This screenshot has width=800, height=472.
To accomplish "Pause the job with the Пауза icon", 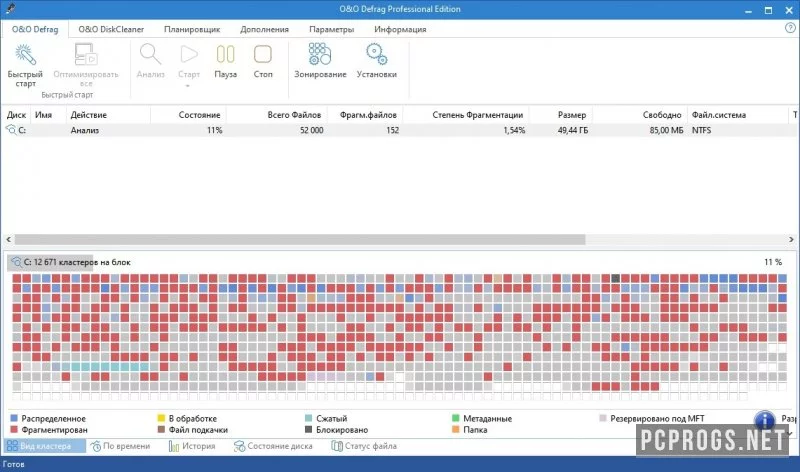I will [225, 54].
